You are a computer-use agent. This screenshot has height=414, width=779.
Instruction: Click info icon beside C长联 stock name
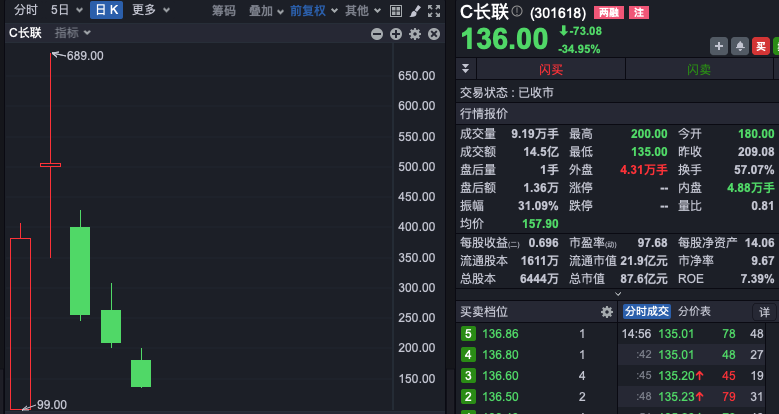(517, 11)
